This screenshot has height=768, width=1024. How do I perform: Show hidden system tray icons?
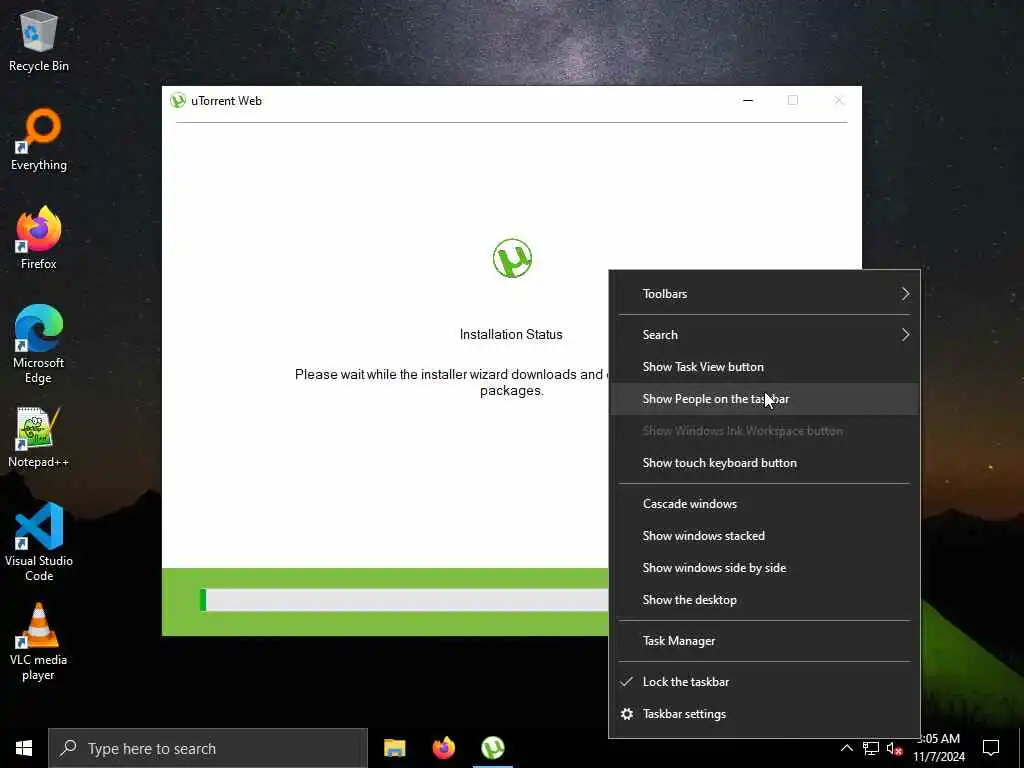click(x=846, y=748)
